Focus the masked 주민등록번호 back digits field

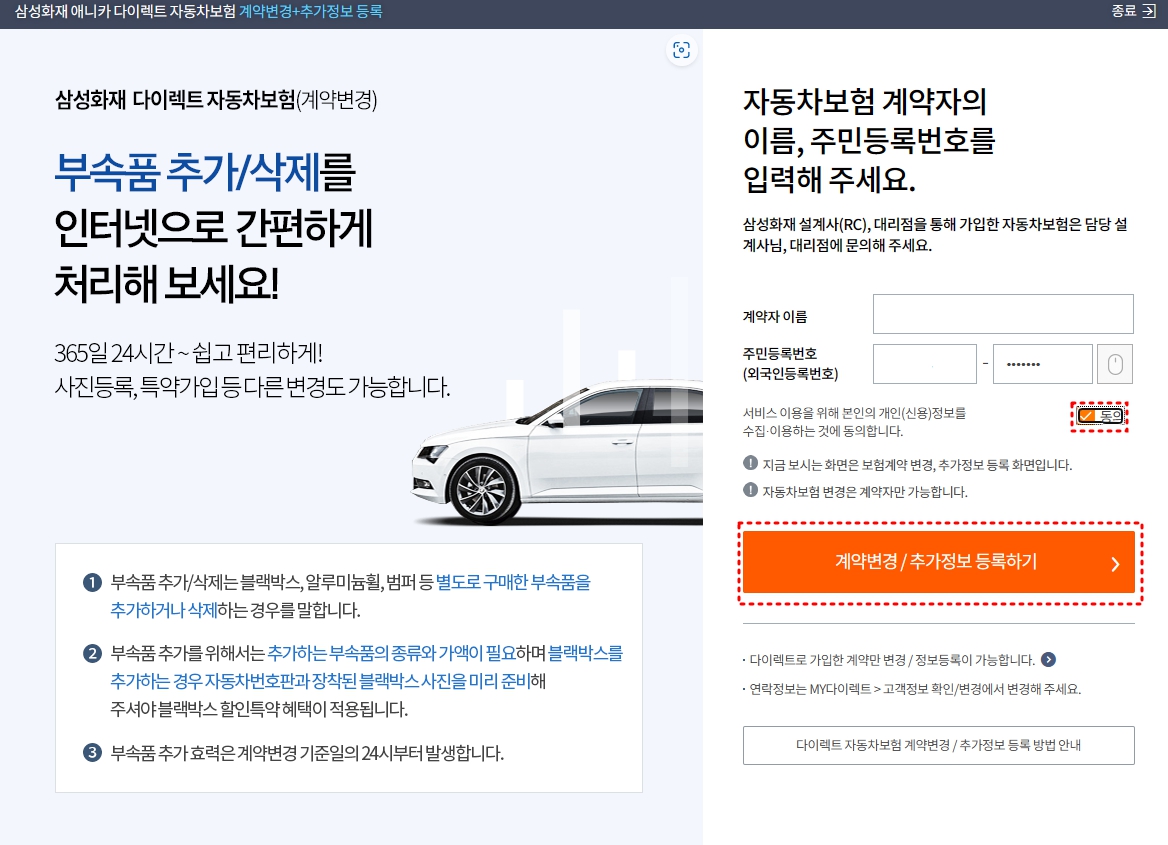click(x=1043, y=364)
